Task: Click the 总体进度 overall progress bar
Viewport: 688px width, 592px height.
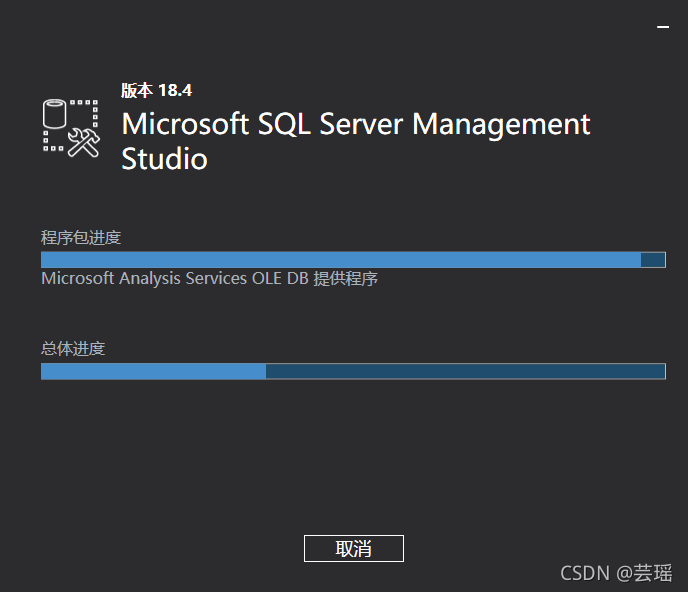Action: point(353,372)
